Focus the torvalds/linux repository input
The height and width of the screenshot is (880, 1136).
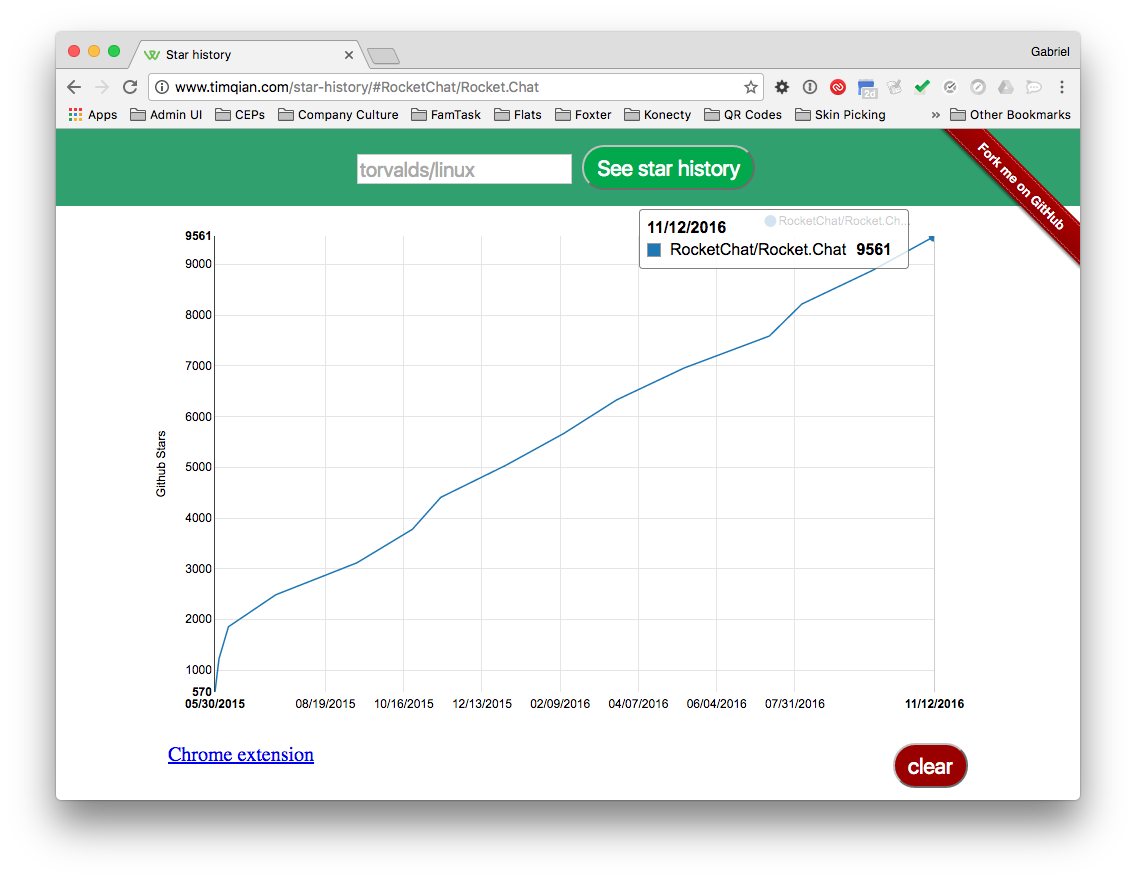pyautogui.click(x=464, y=169)
